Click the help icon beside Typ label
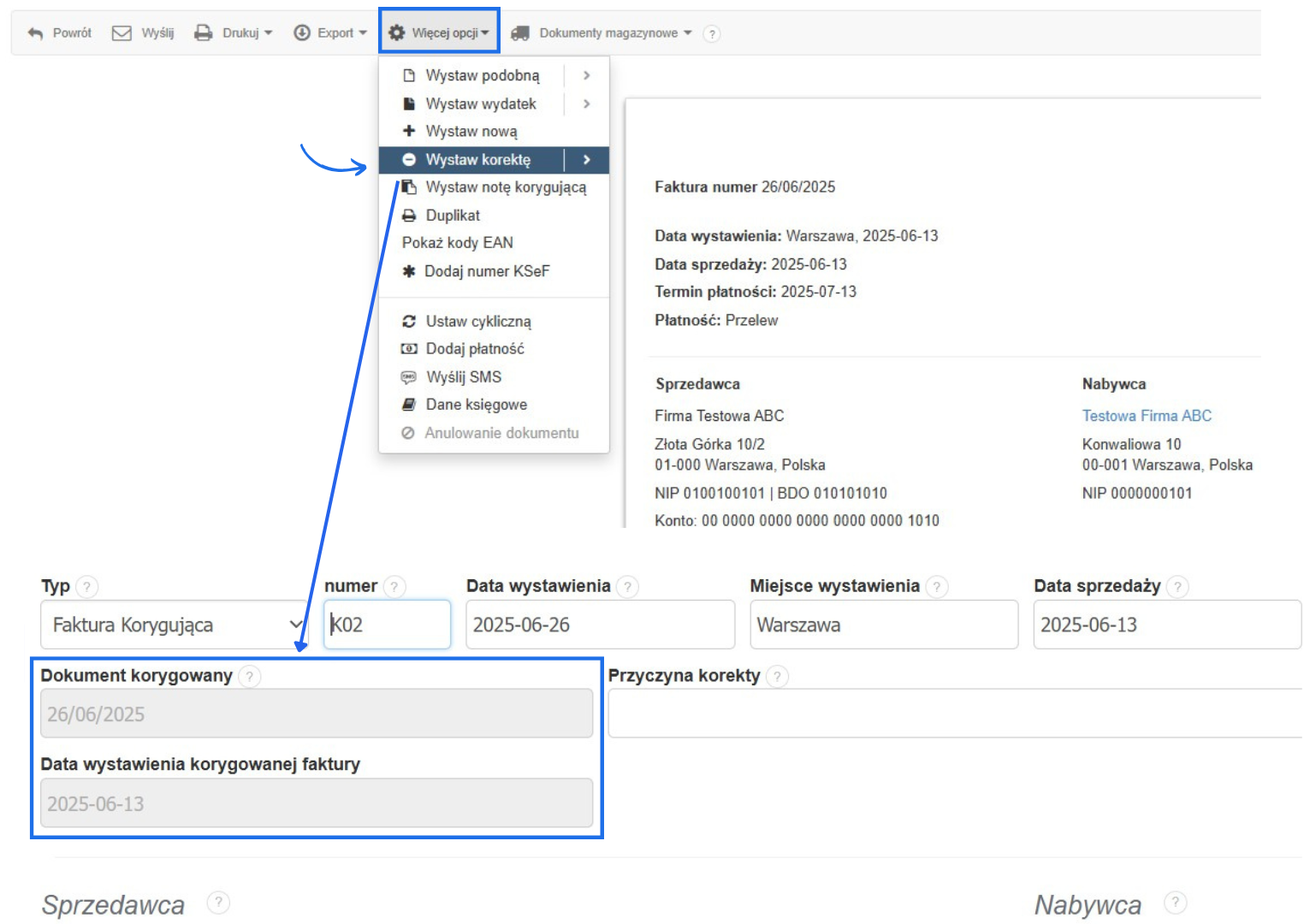This screenshot has width=1310, height=924. coord(86,587)
